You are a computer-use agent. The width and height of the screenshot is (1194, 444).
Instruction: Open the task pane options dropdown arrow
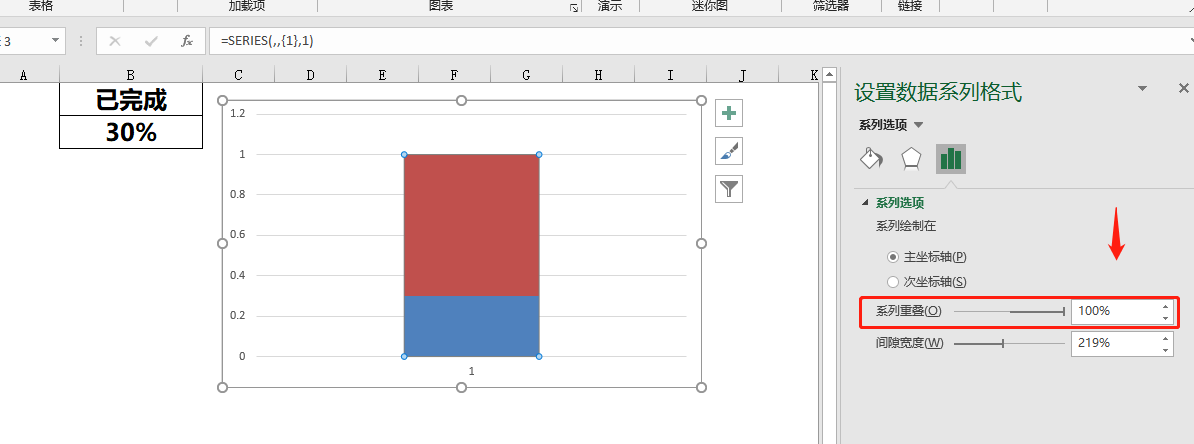pos(1142,89)
